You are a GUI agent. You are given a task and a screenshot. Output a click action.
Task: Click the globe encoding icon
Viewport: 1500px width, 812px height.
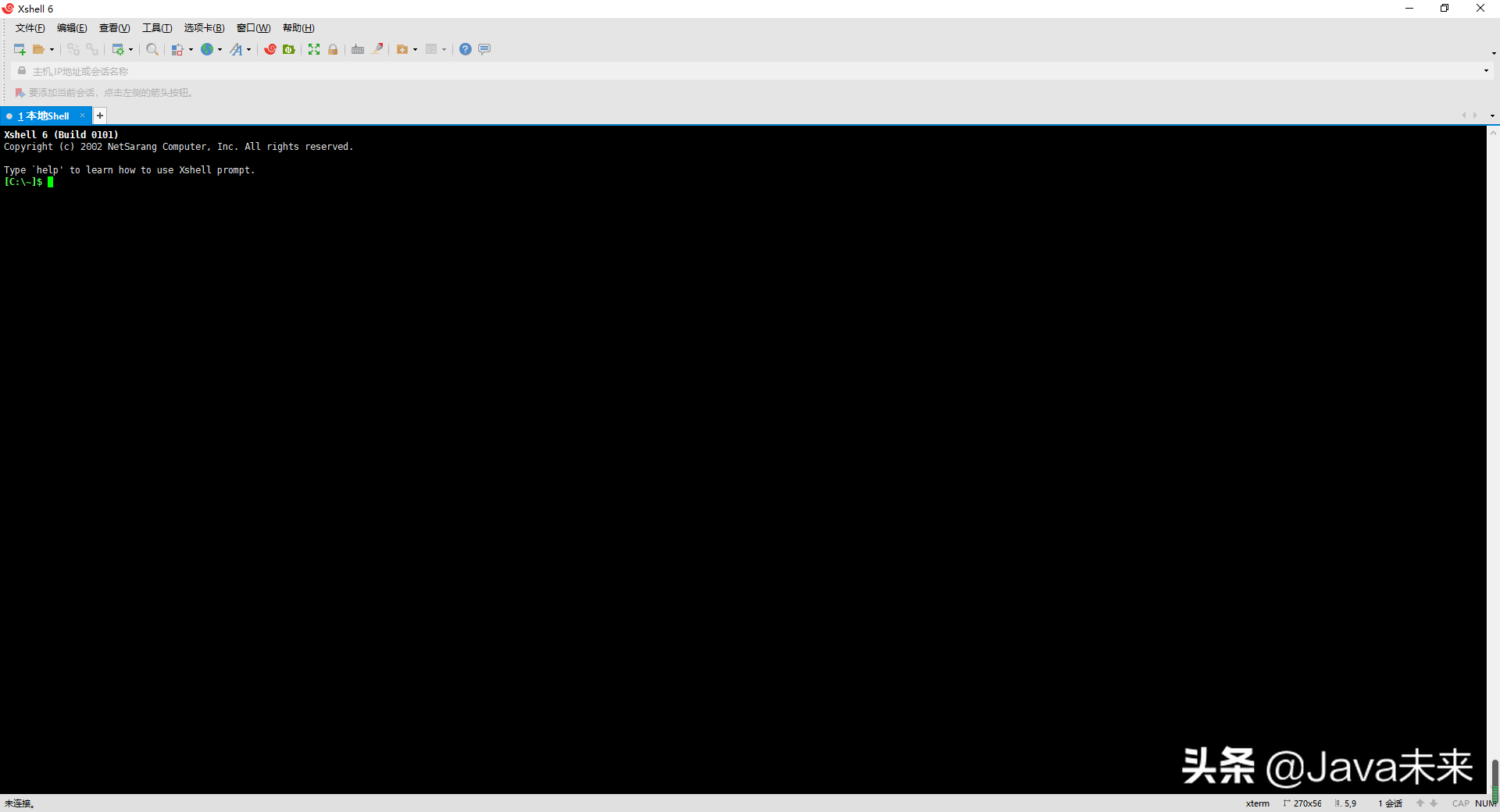tap(207, 49)
